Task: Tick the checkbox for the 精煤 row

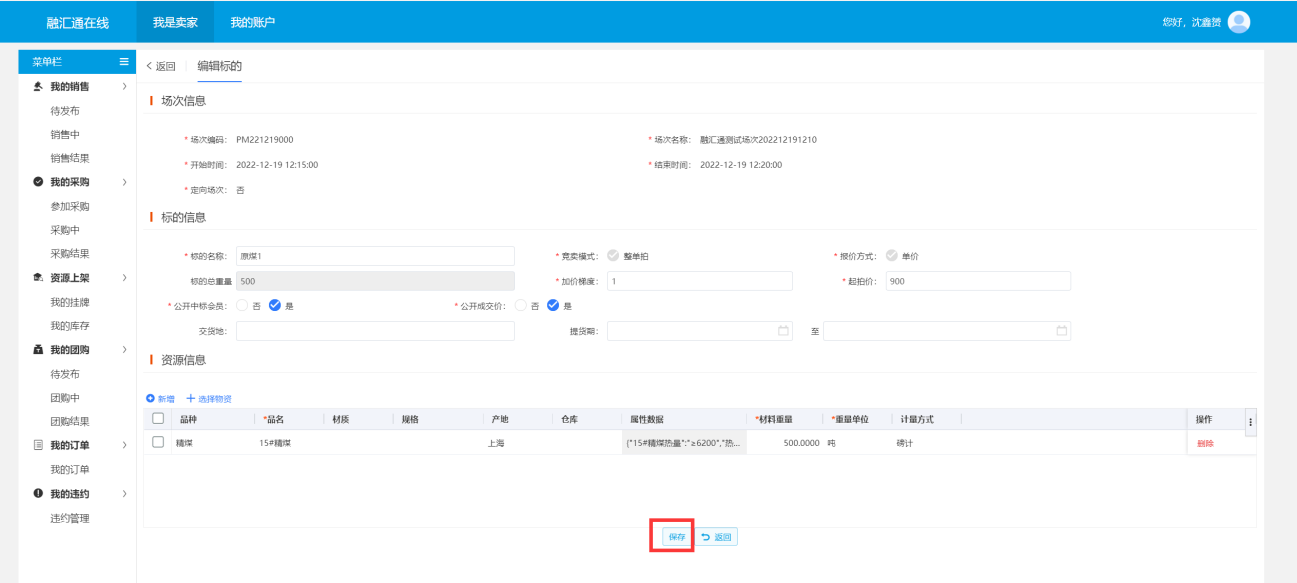Action: (157, 442)
